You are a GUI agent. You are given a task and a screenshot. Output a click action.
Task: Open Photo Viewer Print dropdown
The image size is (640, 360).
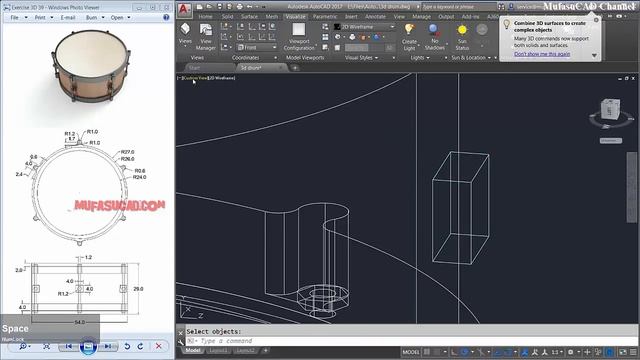point(44,18)
